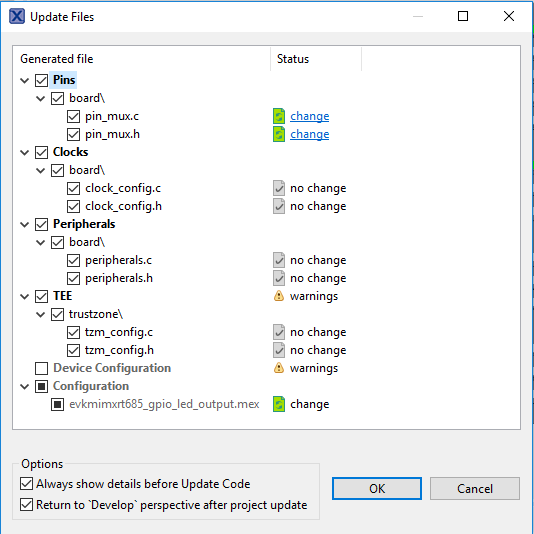534x534 pixels.
Task: Uncheck the clock_config.h checkbox
Action: 74,206
